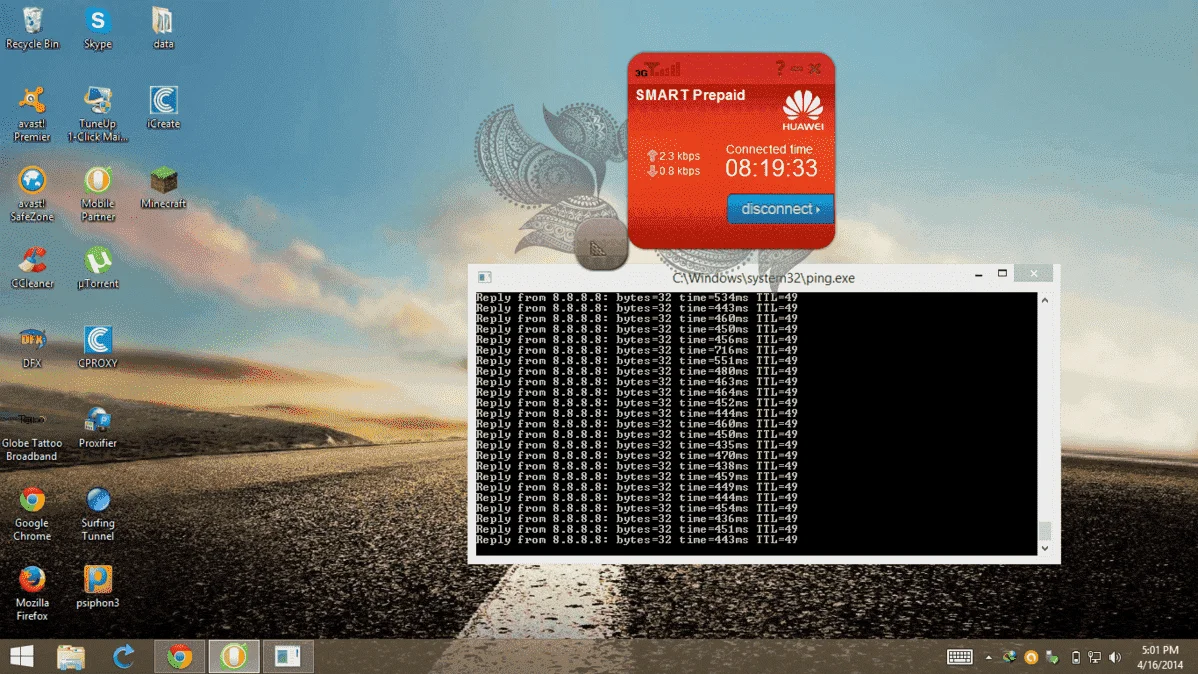Click the grey statistics tab beside widget
Viewport: 1198px width, 674px height.
(601, 245)
